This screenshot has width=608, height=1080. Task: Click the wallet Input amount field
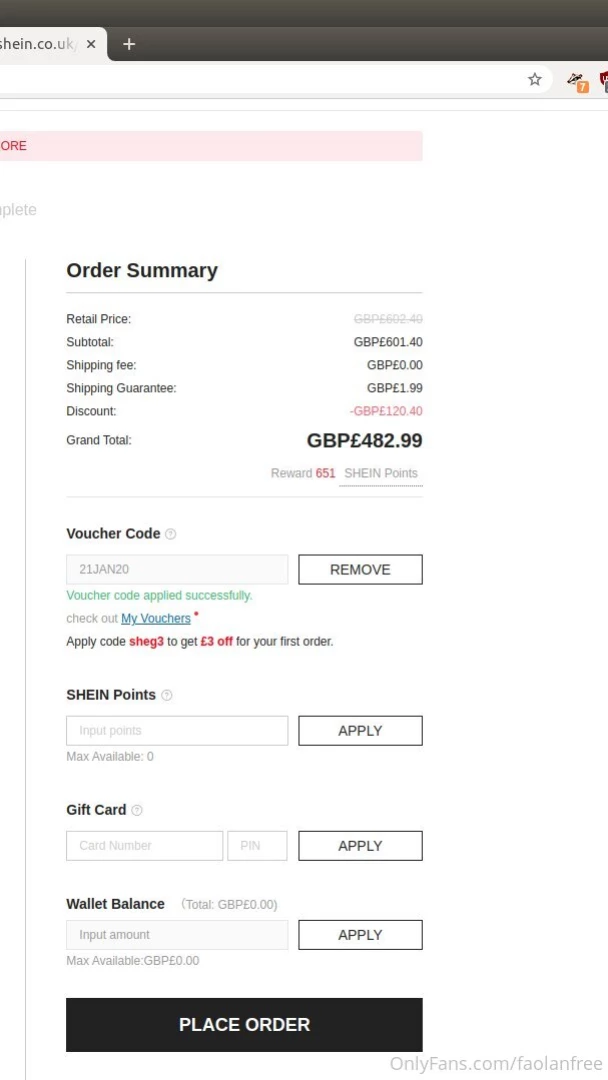coord(177,935)
